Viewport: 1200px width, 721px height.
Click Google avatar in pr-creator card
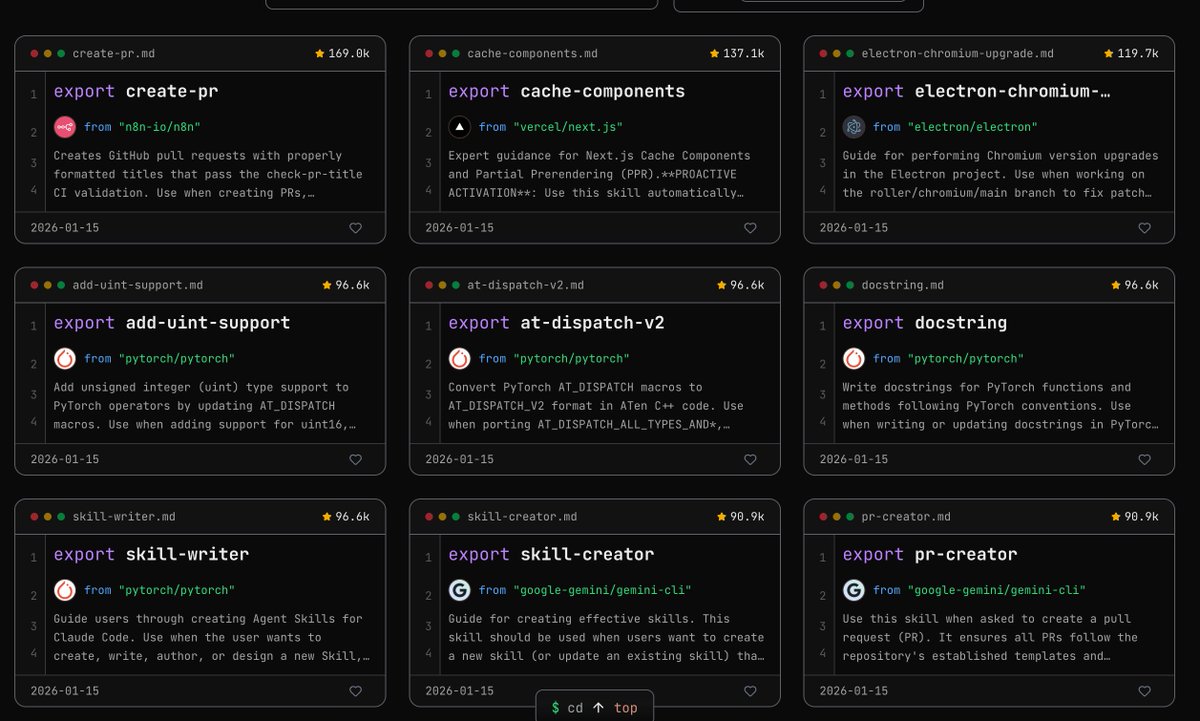[853, 590]
